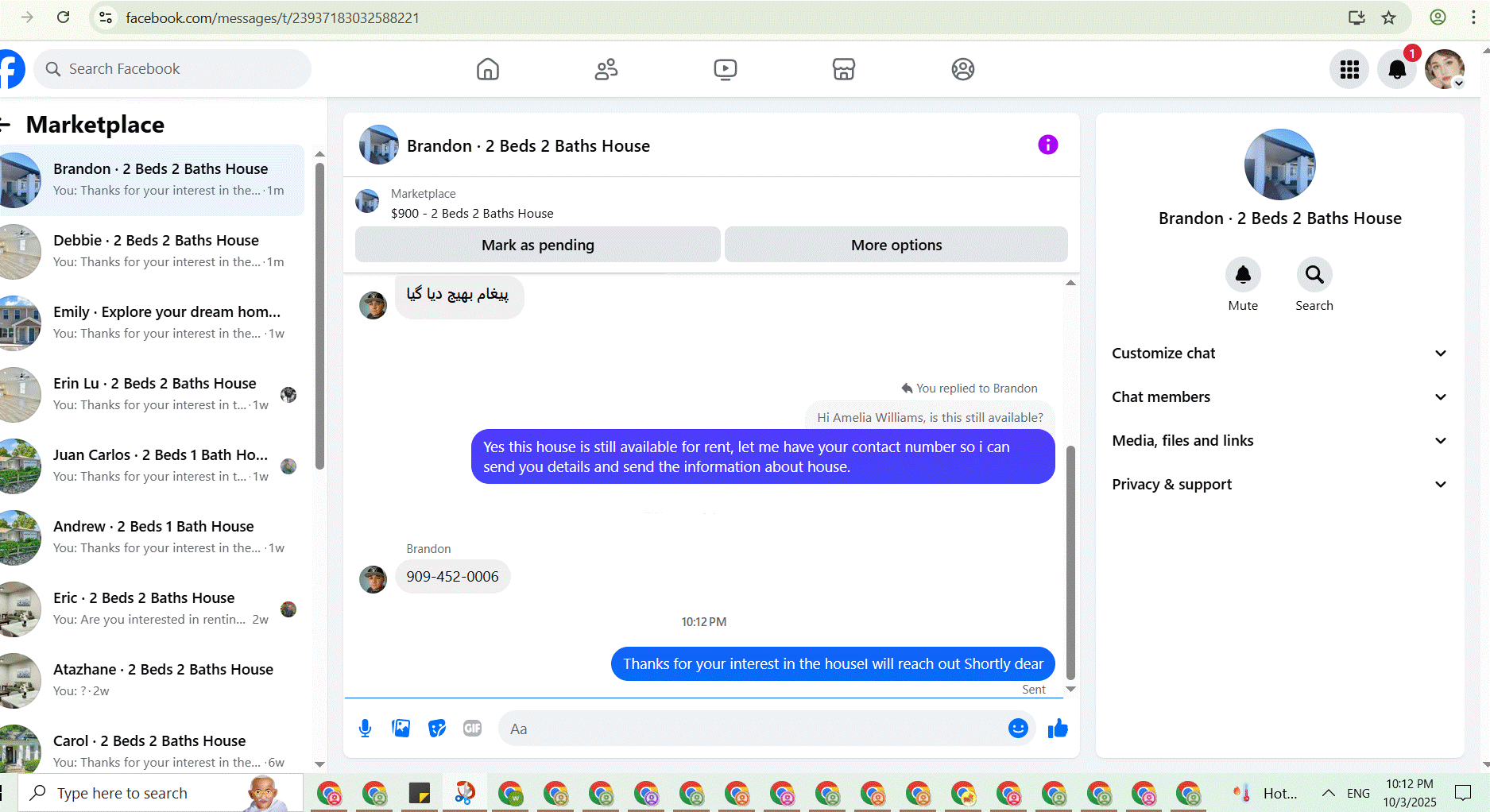Screen dimensions: 1490x812
Task: Attach a photo with the image icon
Action: 401,729
